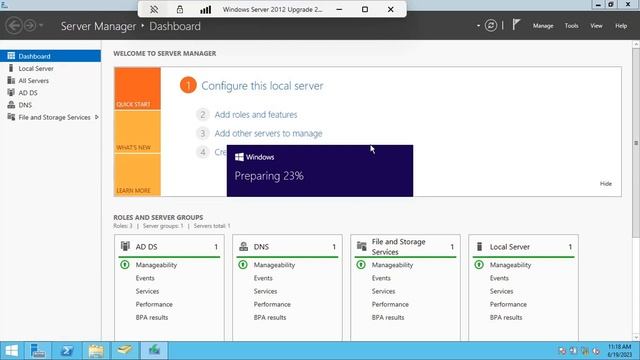Open the View menu
The width and height of the screenshot is (640, 360).
pos(596,26)
